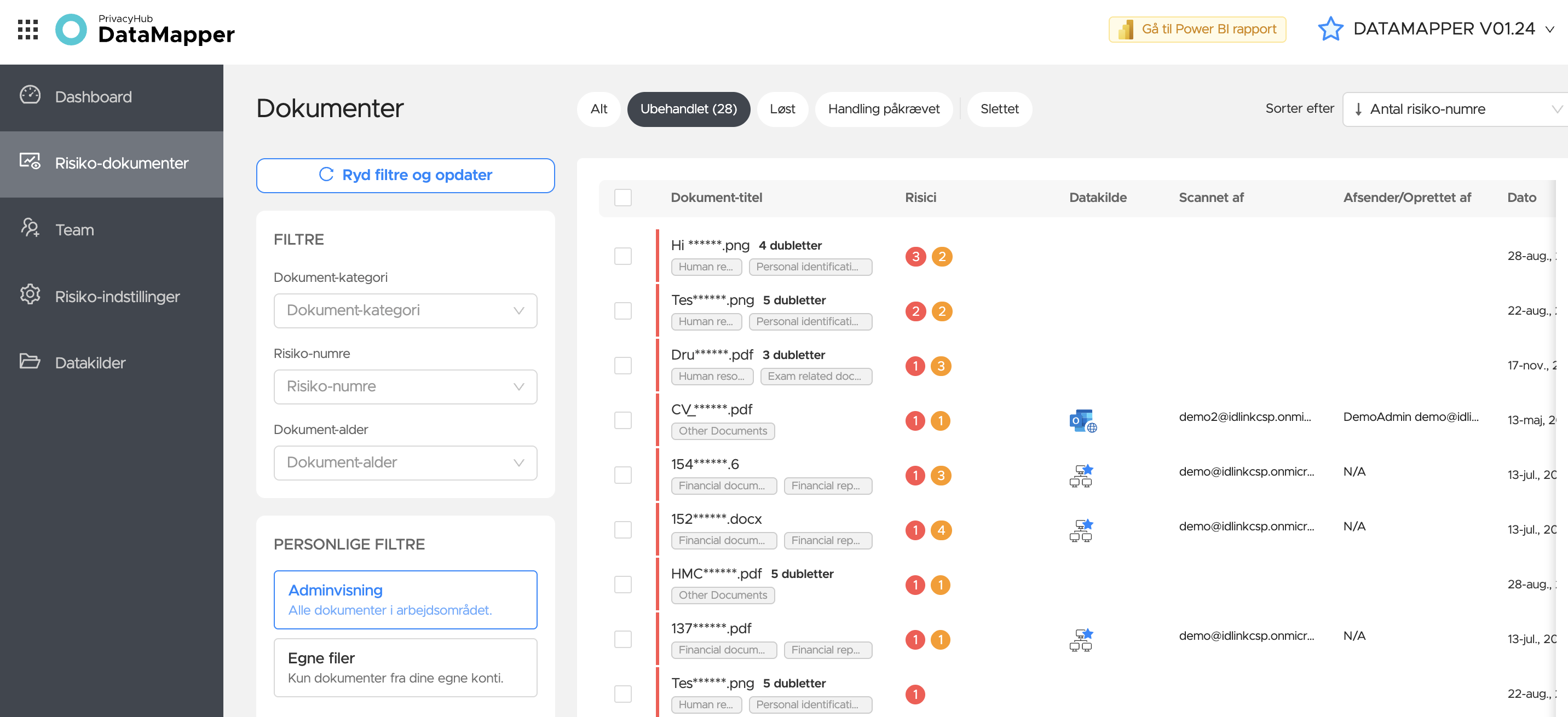This screenshot has height=717, width=1568.
Task: Click the Power BI report icon
Action: click(x=1126, y=29)
